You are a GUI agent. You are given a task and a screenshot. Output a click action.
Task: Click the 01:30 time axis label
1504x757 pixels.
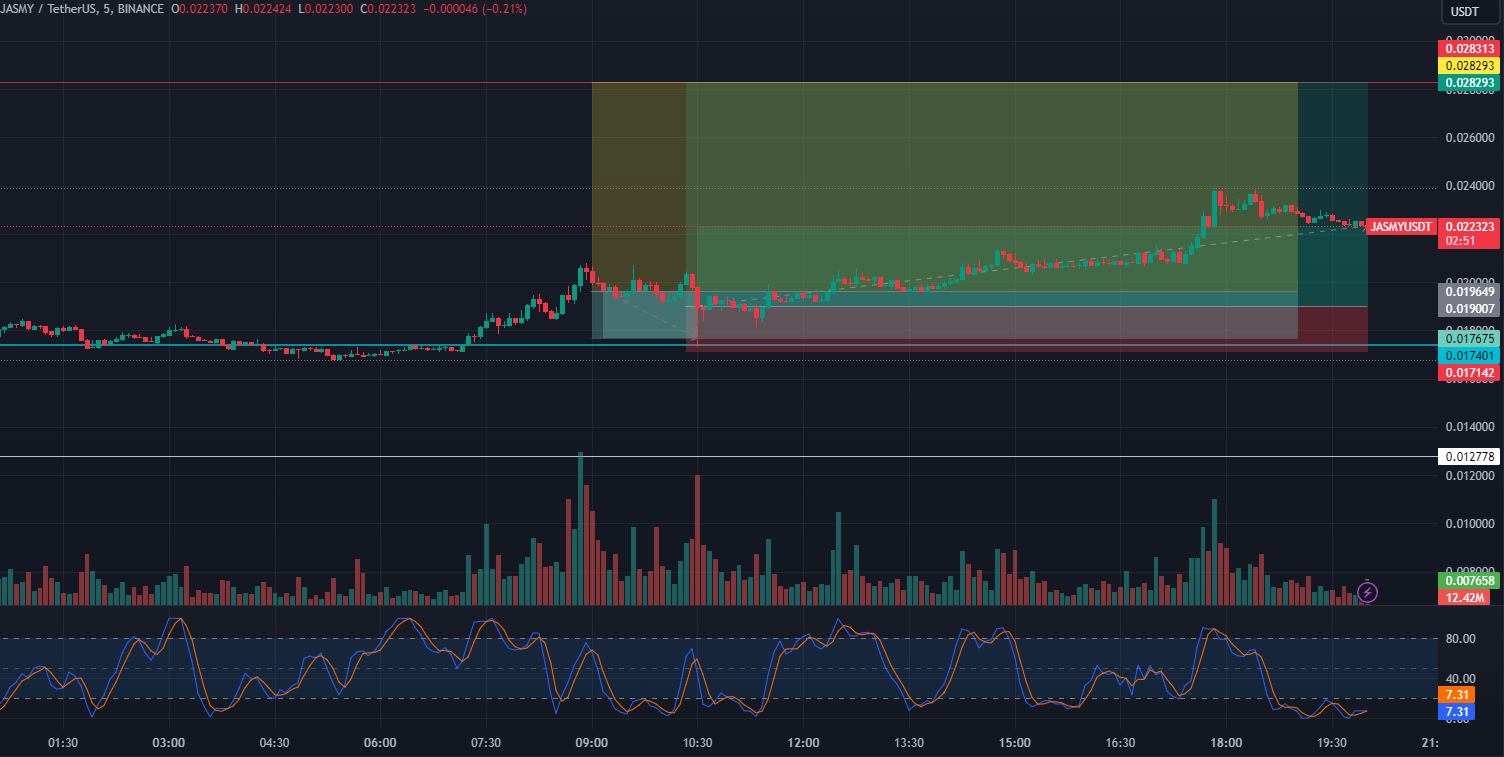(x=63, y=743)
